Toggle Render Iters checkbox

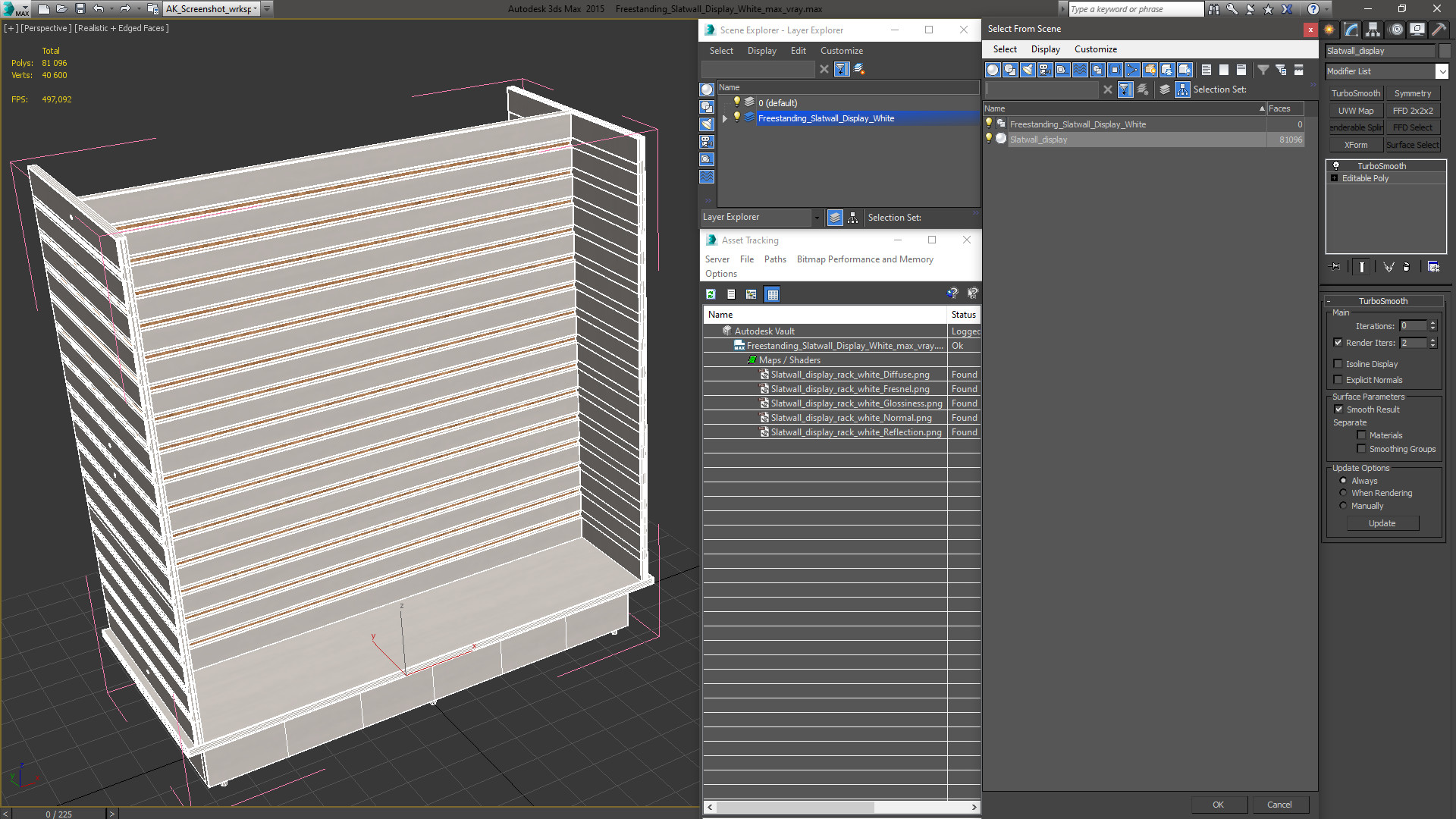click(x=1338, y=343)
